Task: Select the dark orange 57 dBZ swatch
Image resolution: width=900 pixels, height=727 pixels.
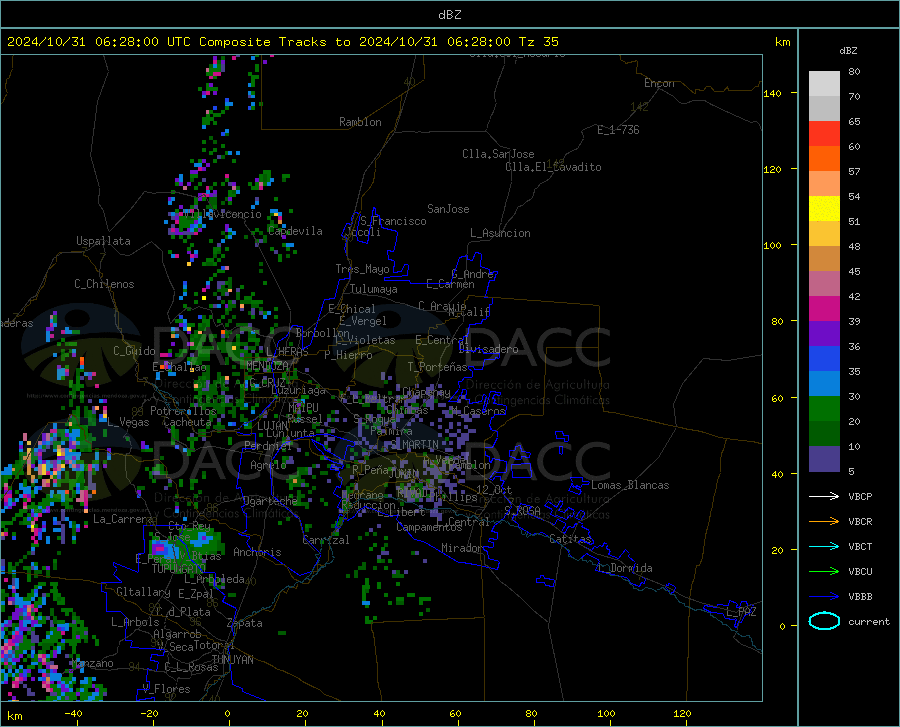Action: (824, 159)
